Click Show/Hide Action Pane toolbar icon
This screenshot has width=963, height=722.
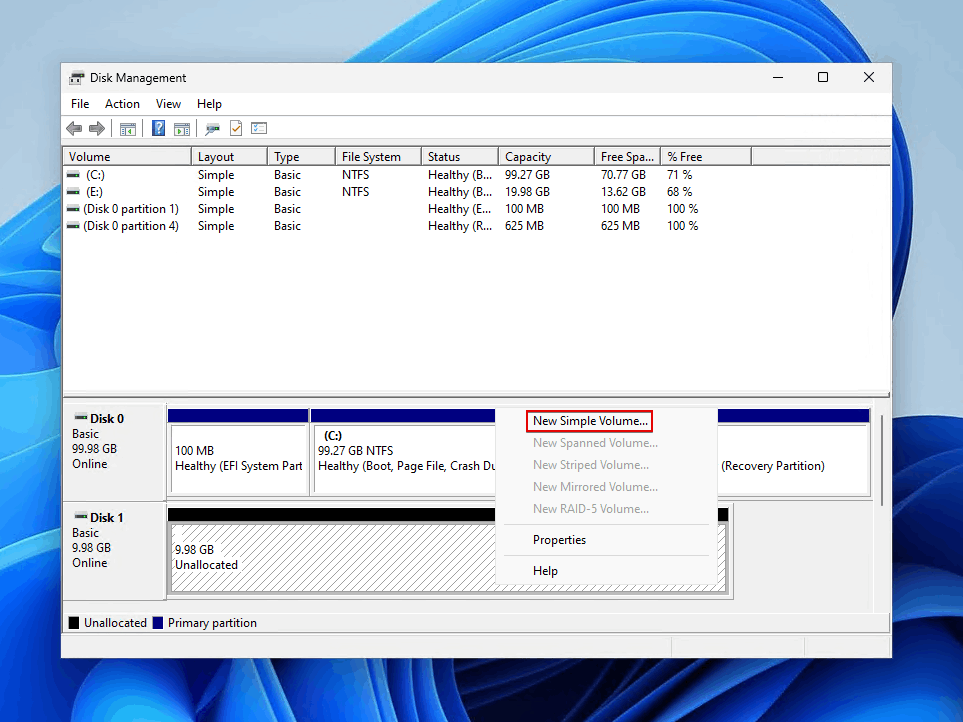[182, 129]
